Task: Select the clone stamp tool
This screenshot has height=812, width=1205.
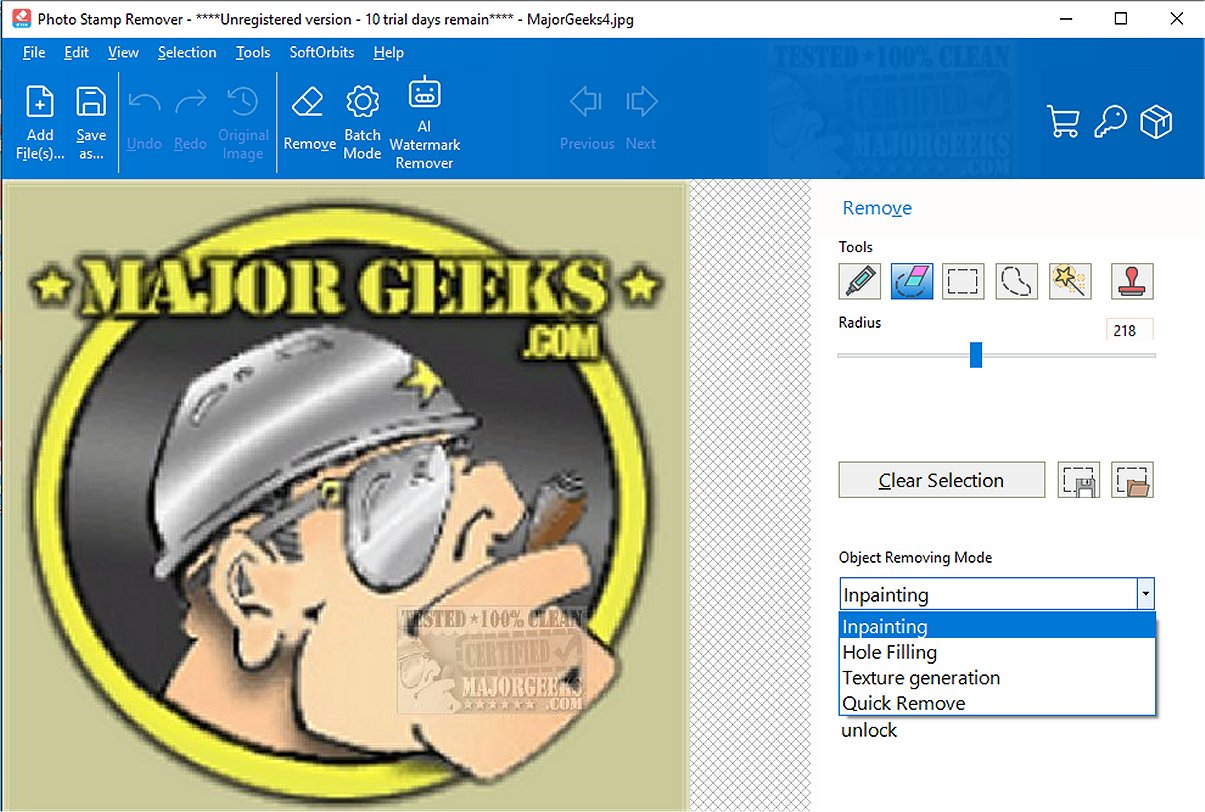Action: (1132, 281)
